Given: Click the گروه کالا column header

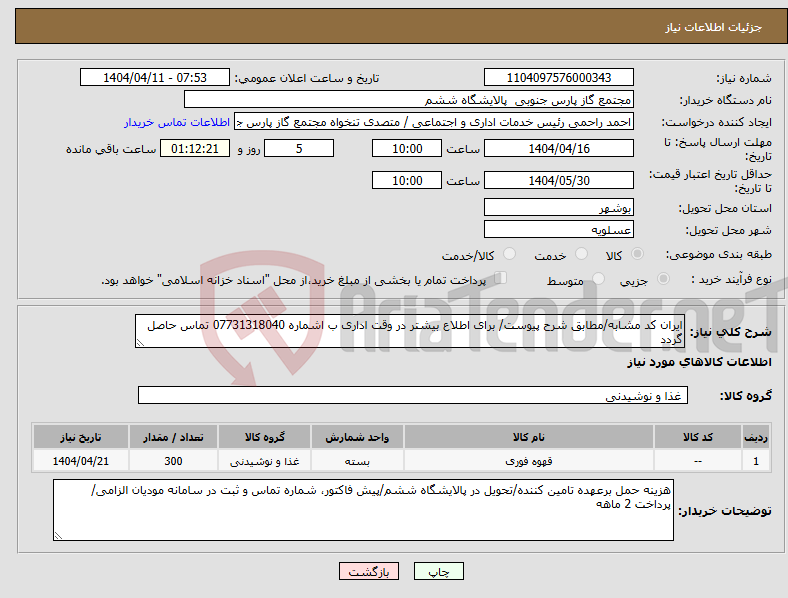Looking at the screenshot, I should (264, 437).
